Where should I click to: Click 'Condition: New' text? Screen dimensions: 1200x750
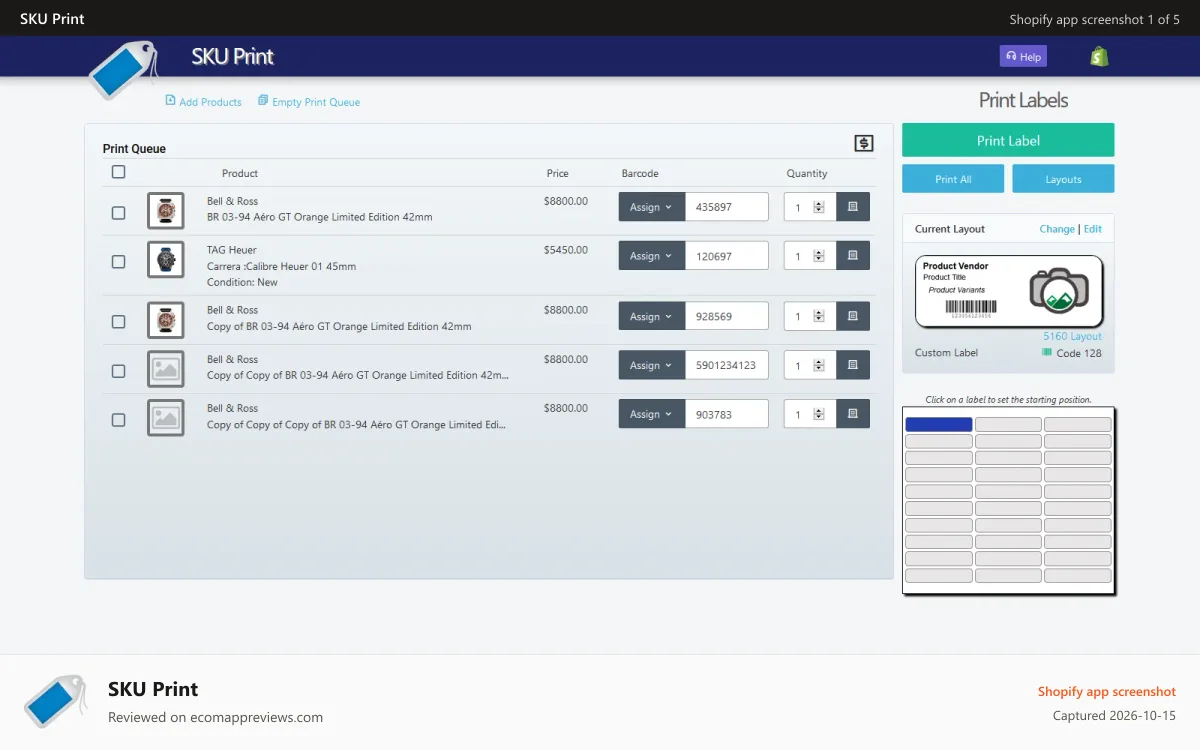pyautogui.click(x=242, y=282)
